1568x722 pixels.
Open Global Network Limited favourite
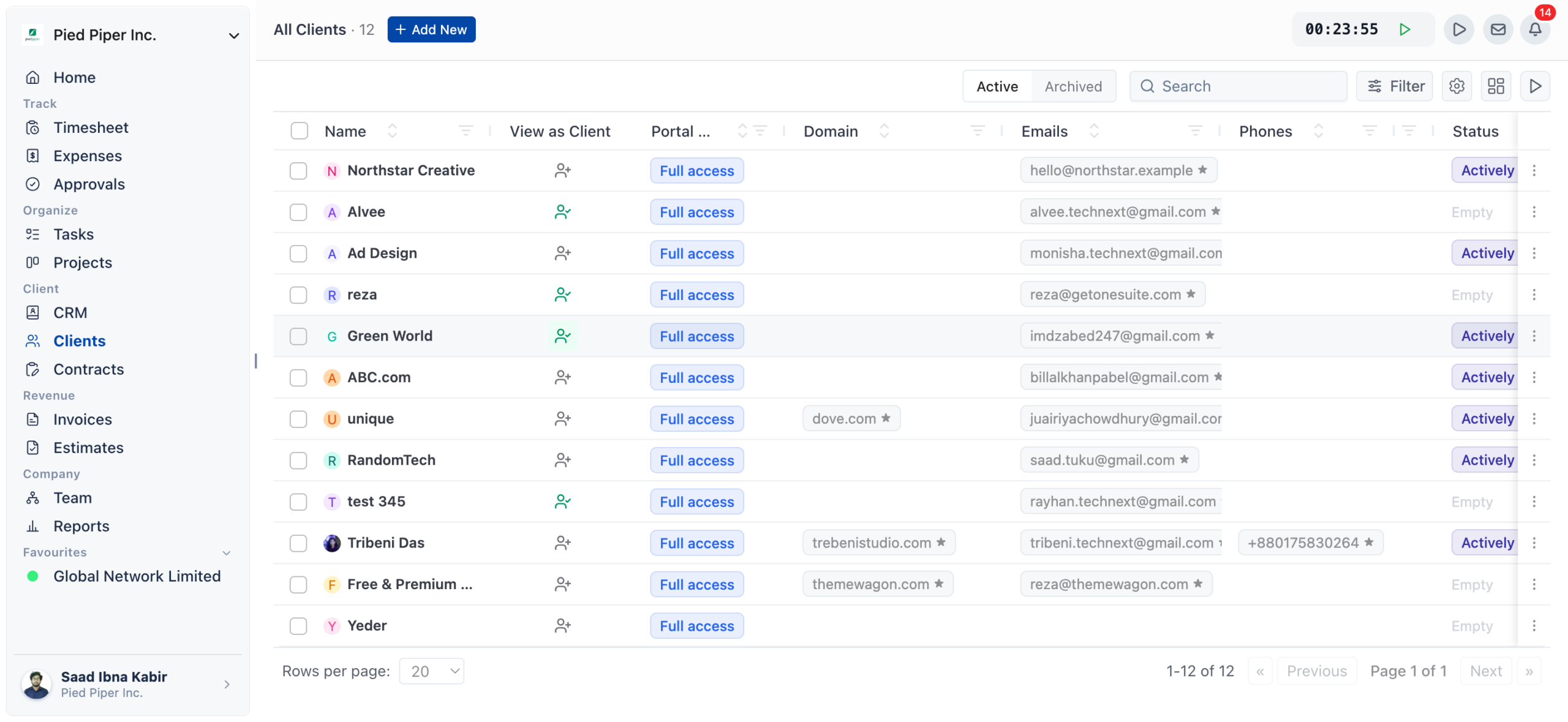(137, 576)
